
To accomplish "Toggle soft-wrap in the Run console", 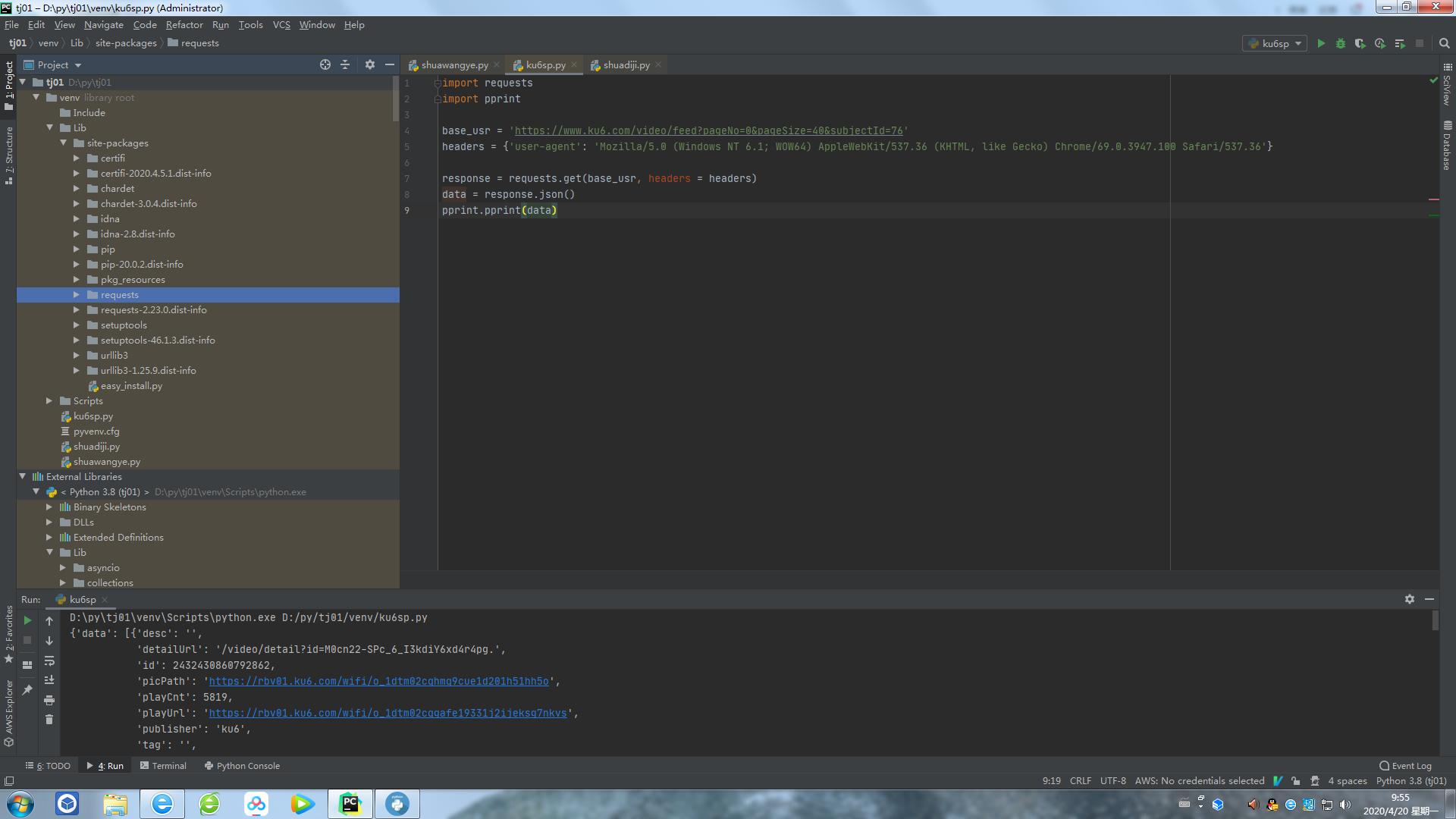I will [x=49, y=661].
